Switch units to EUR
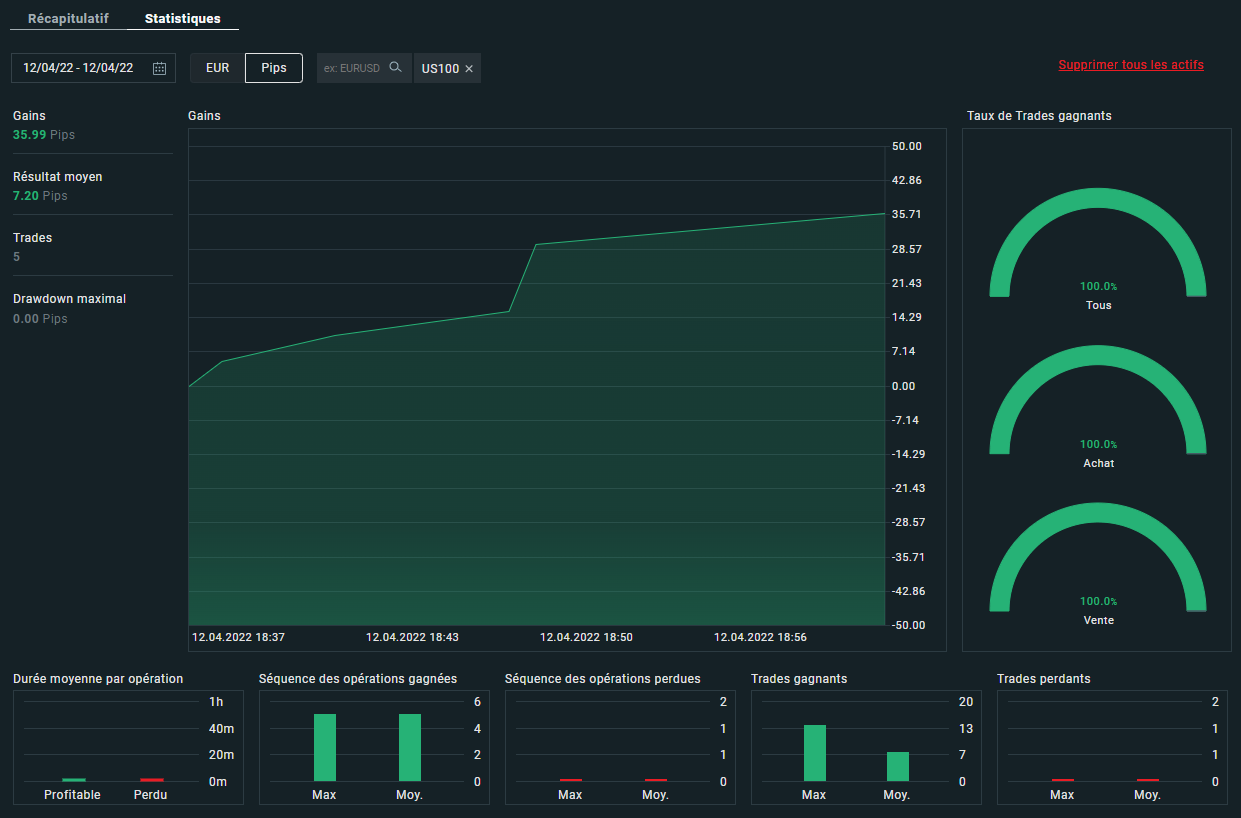 coord(217,68)
